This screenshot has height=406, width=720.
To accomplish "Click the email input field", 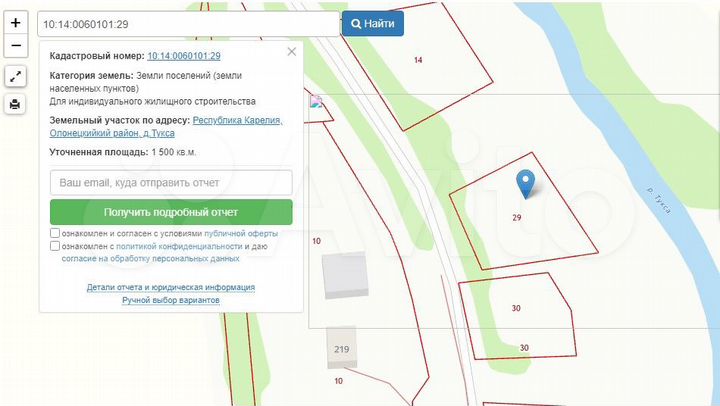I will click(171, 183).
